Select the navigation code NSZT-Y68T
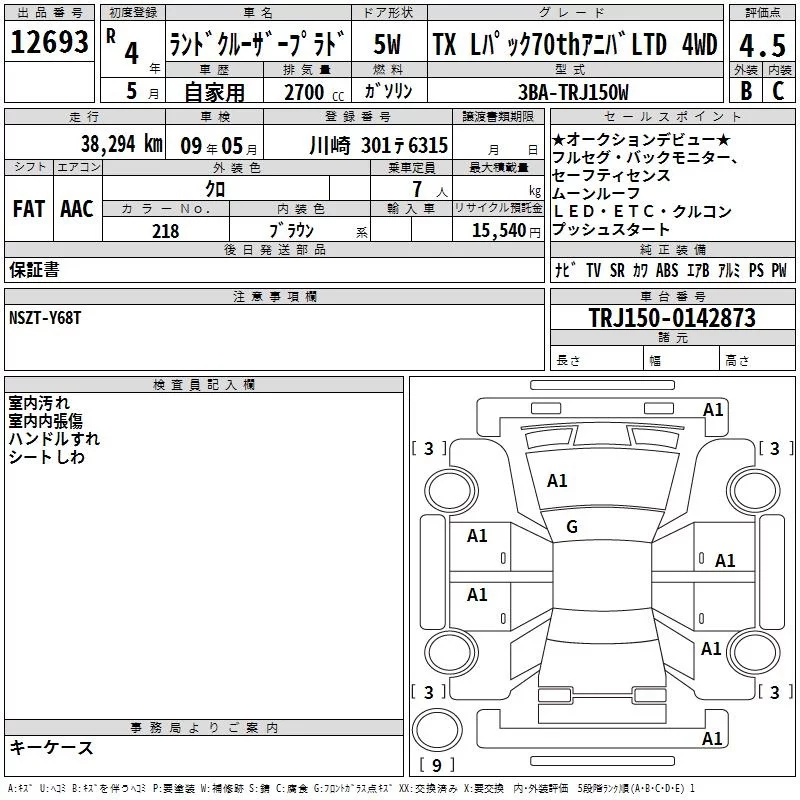 pos(45,318)
